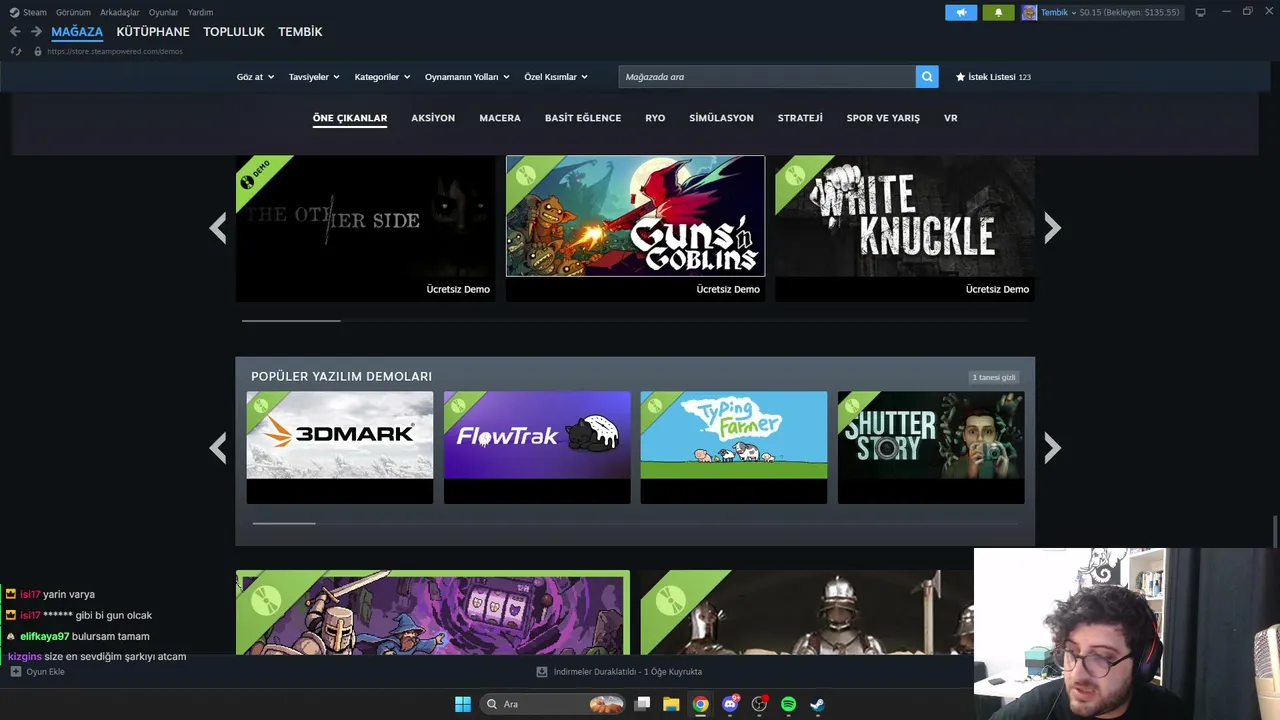Click the Steam logo menu icon
This screenshot has height=720, width=1280.
(x=14, y=12)
